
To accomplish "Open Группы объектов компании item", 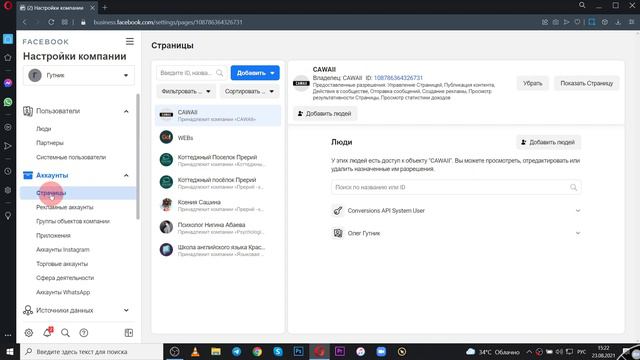I will pyautogui.click(x=73, y=221).
